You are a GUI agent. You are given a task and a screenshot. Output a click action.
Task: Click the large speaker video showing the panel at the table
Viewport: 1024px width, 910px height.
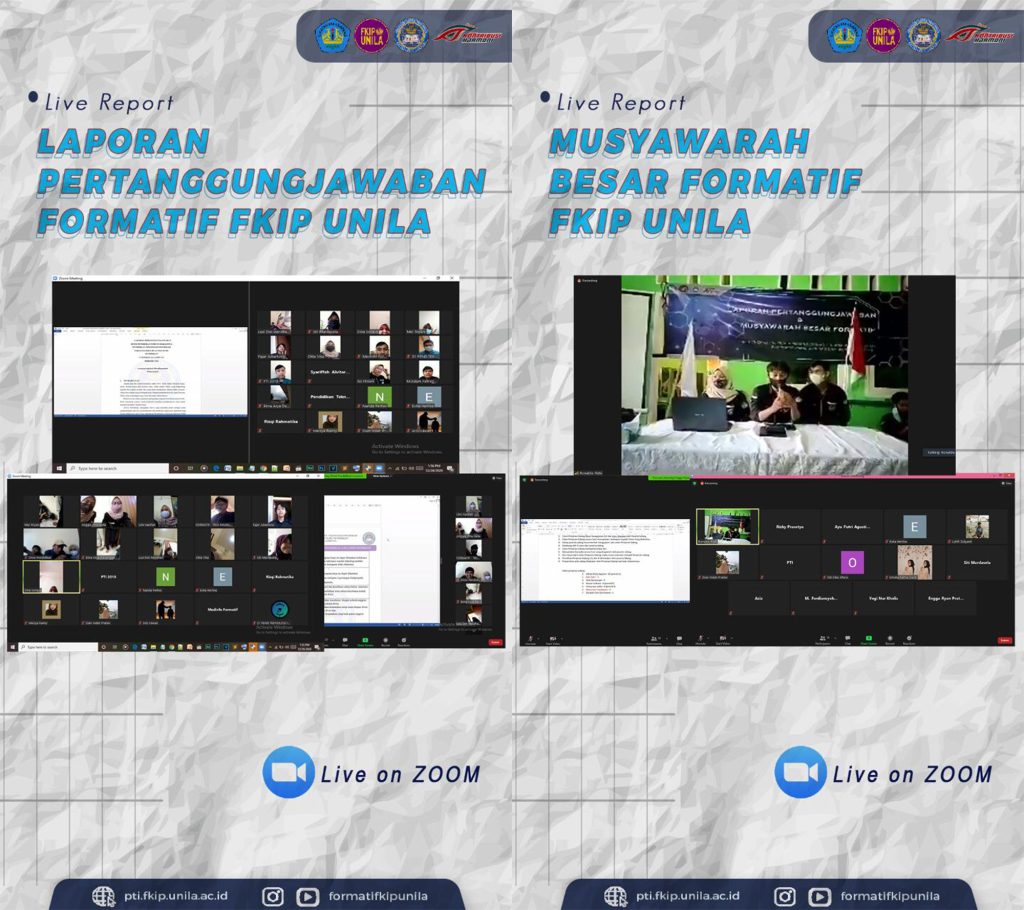[x=765, y=375]
